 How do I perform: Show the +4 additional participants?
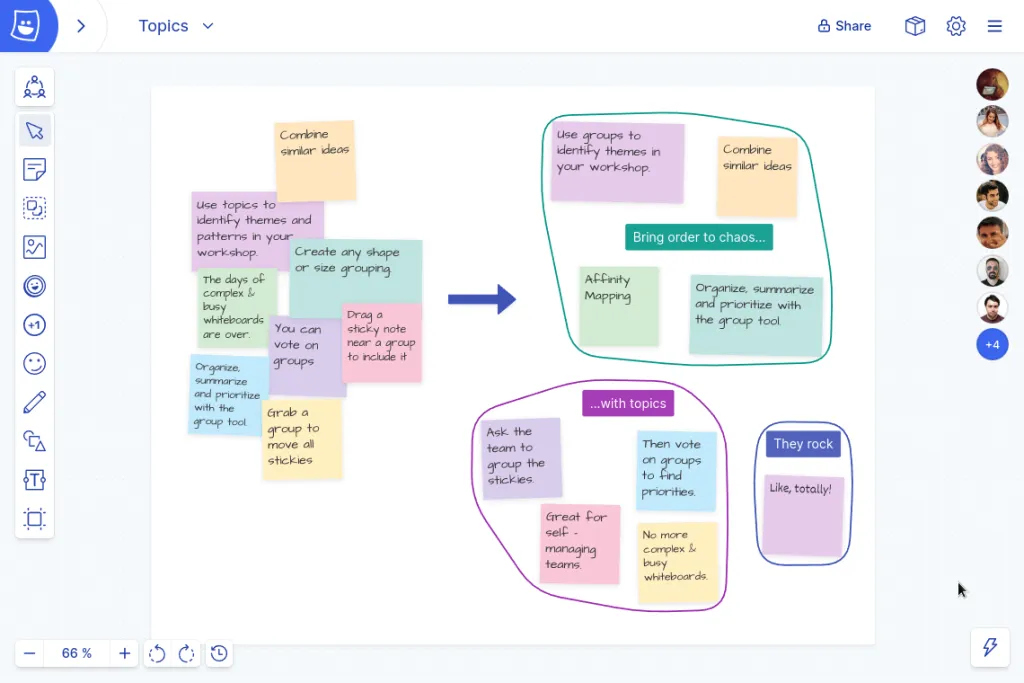pos(992,345)
